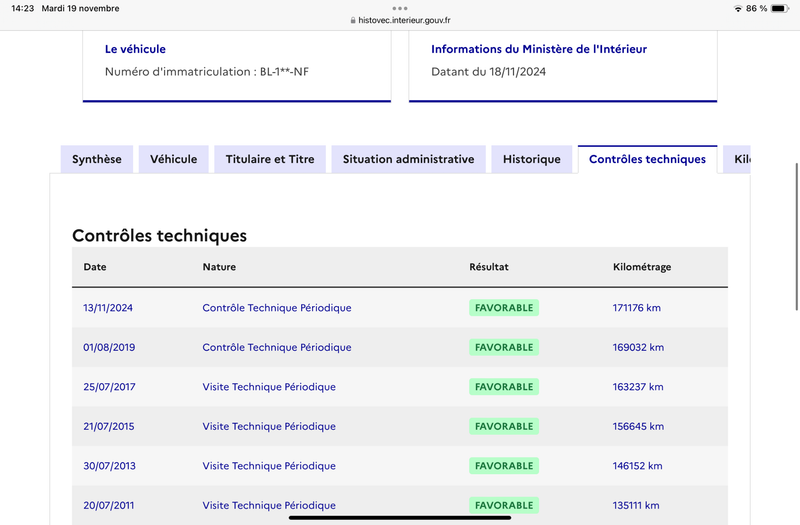Tap the 14:23 clock in the status bar
800x525 pixels.
(x=22, y=8)
